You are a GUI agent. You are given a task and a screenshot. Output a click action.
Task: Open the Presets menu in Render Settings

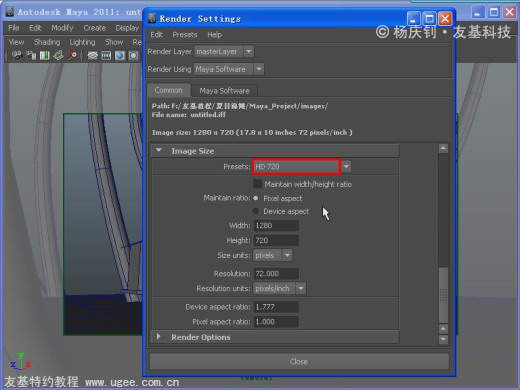tap(185, 35)
